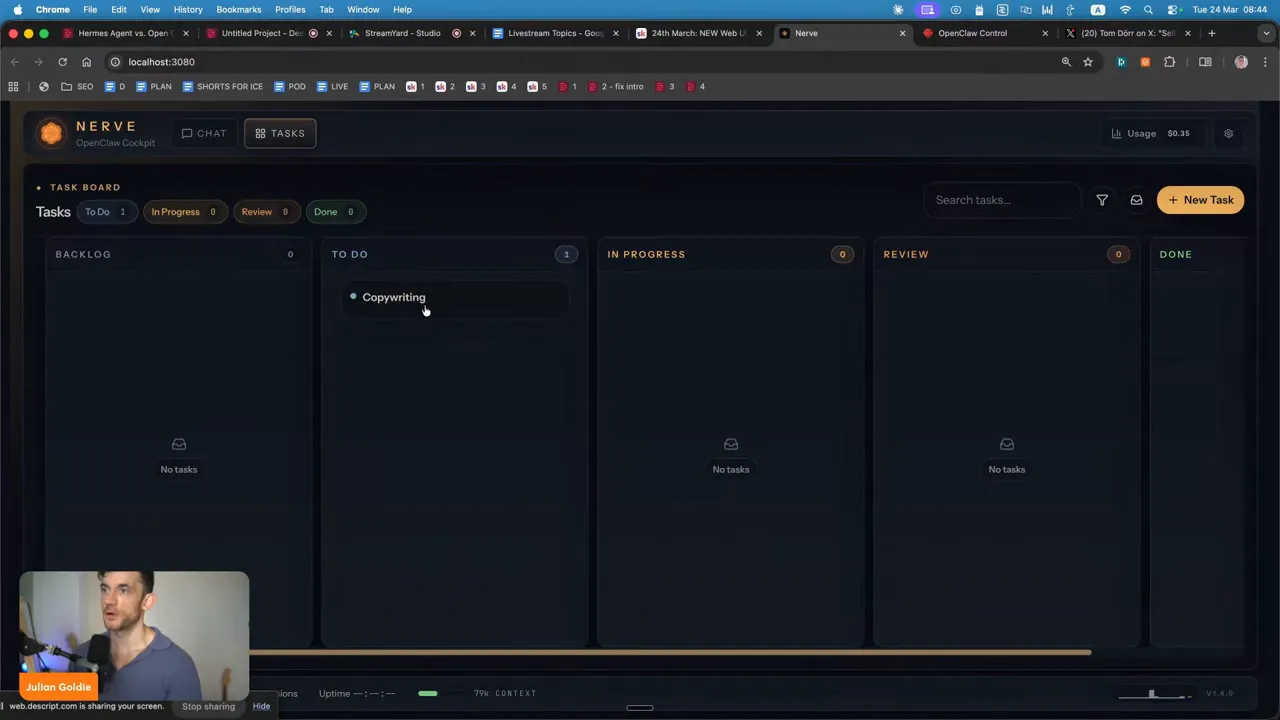Click the Chrome three-dot menu icon
This screenshot has height=720, width=1280.
click(1263, 62)
